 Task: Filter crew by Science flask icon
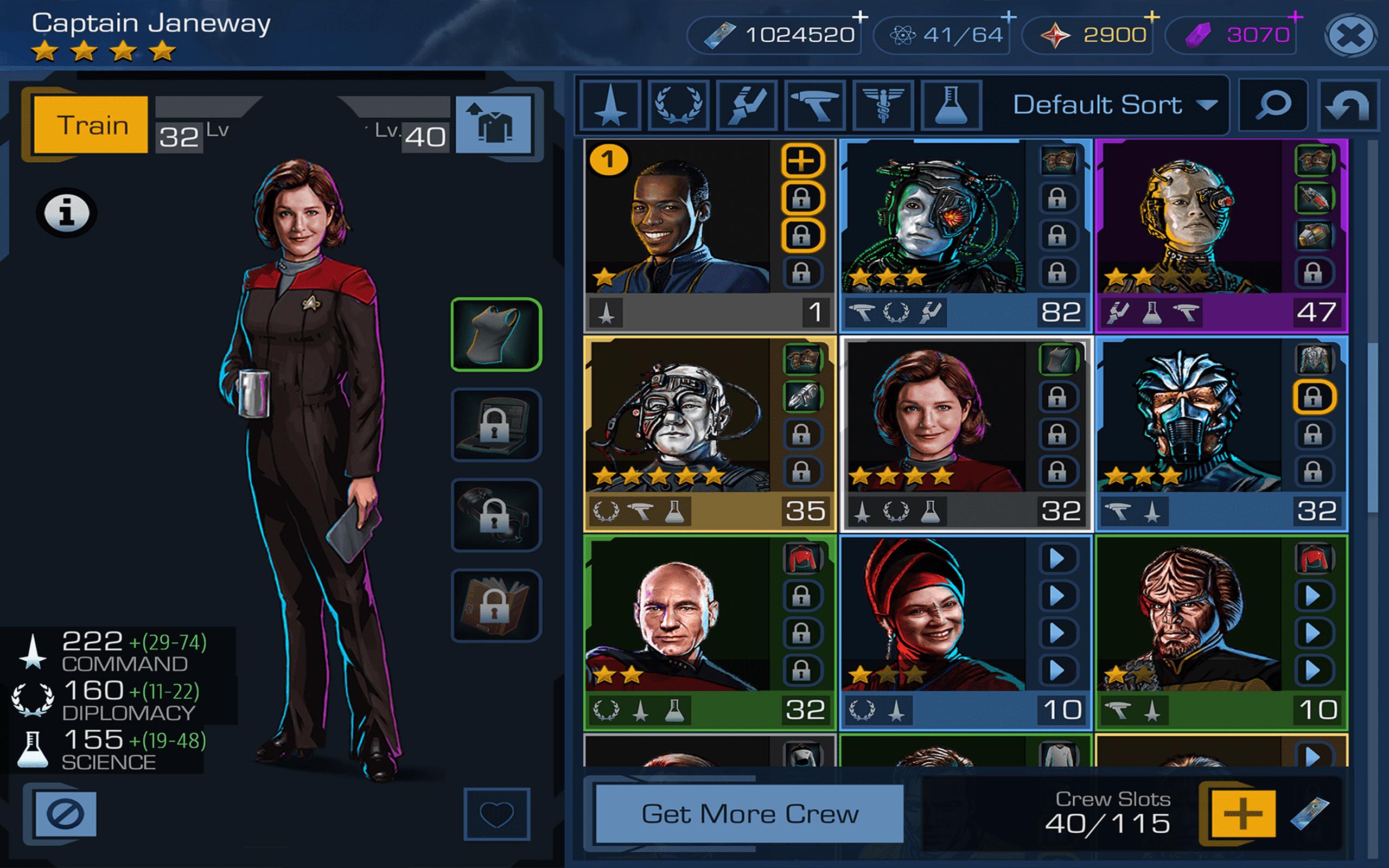point(951,106)
